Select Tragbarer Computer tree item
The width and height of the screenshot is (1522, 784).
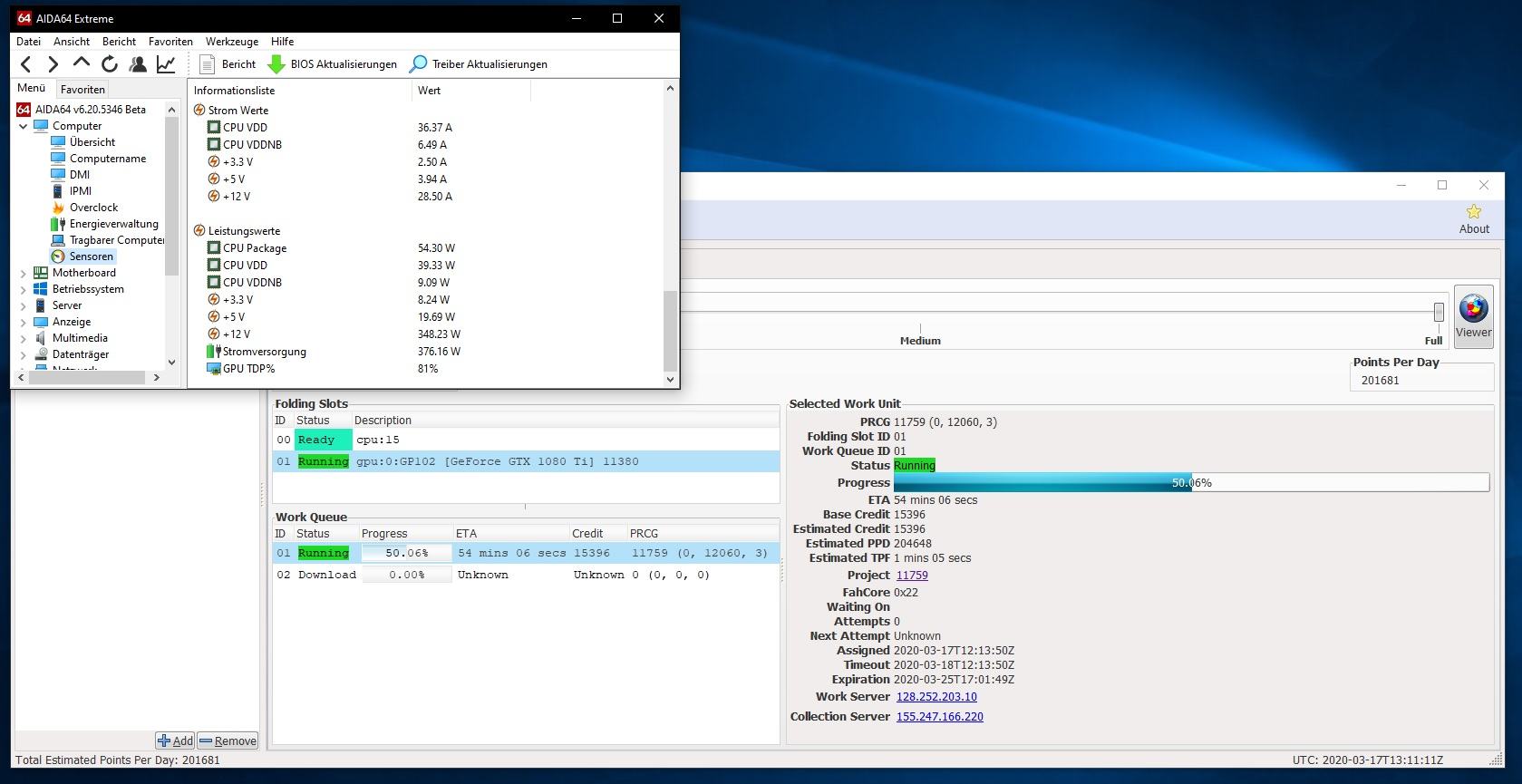coord(117,240)
